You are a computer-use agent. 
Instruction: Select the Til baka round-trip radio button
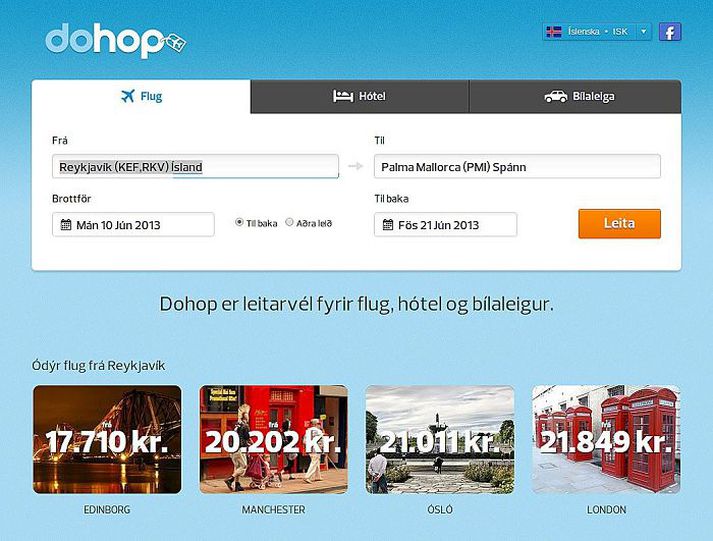(239, 222)
